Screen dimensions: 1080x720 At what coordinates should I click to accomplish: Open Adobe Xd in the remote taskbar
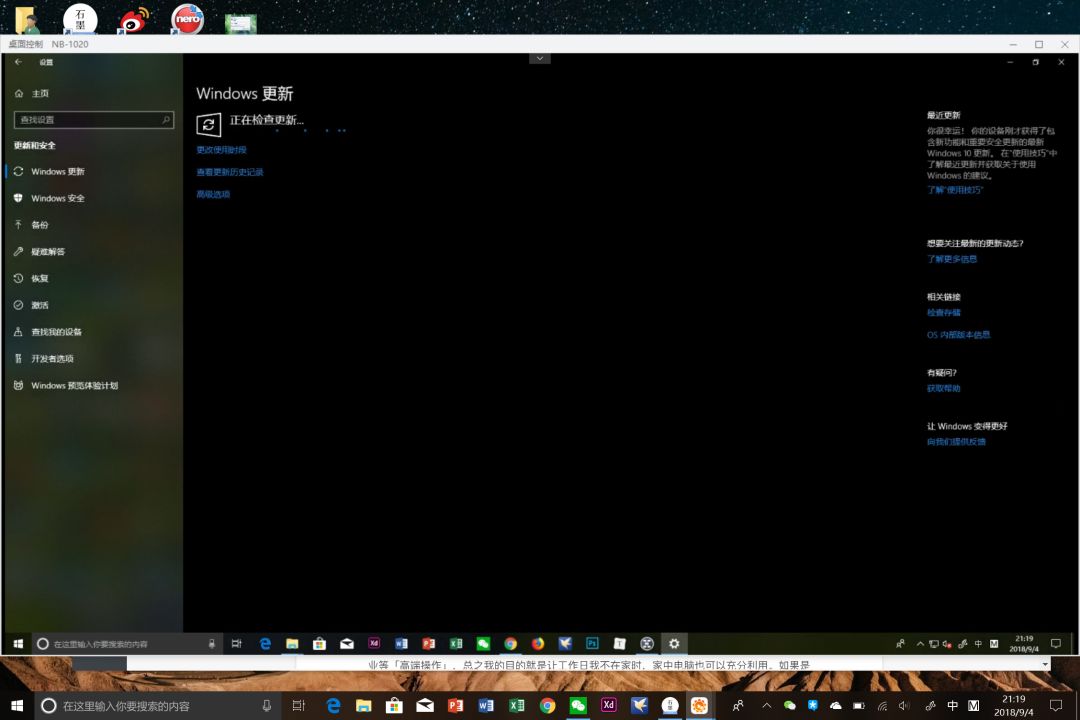374,644
